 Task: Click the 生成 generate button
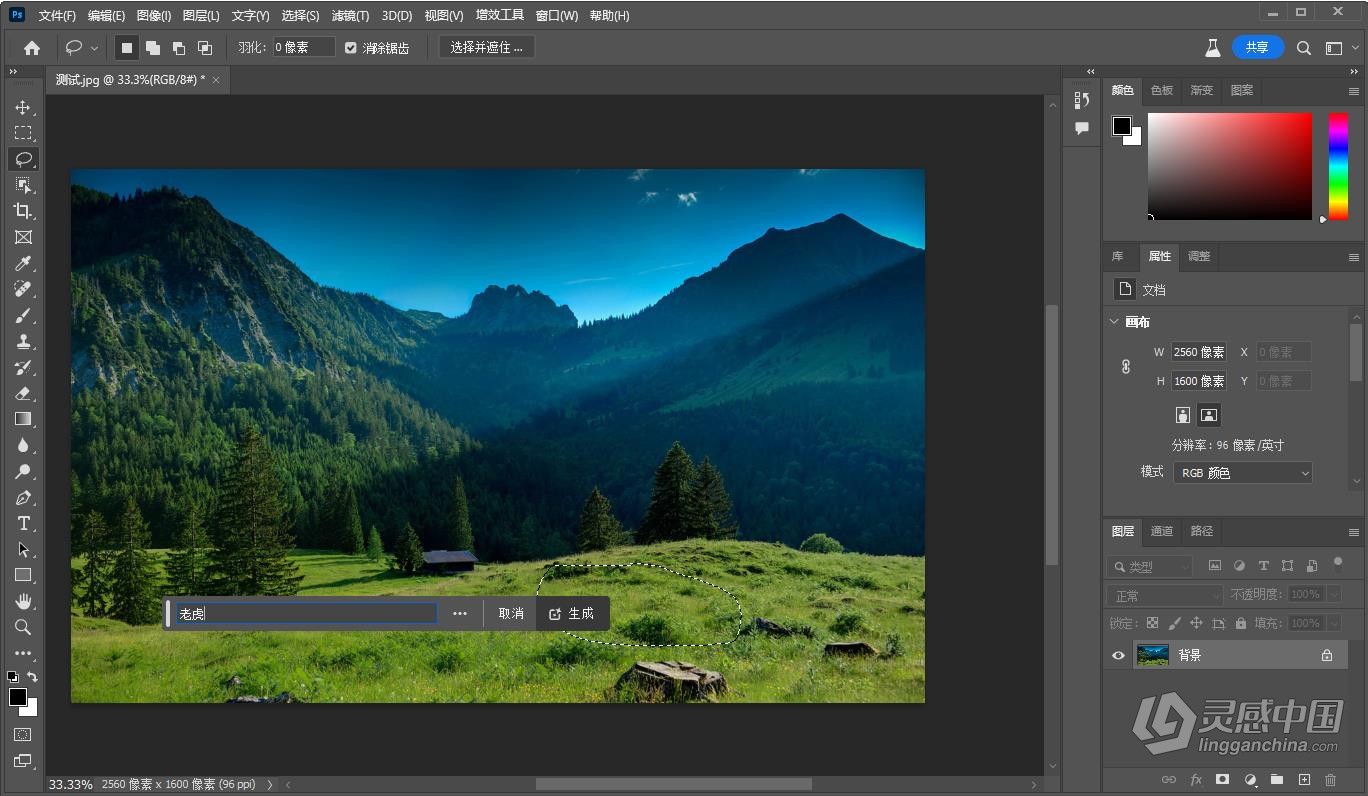pyautogui.click(x=572, y=613)
